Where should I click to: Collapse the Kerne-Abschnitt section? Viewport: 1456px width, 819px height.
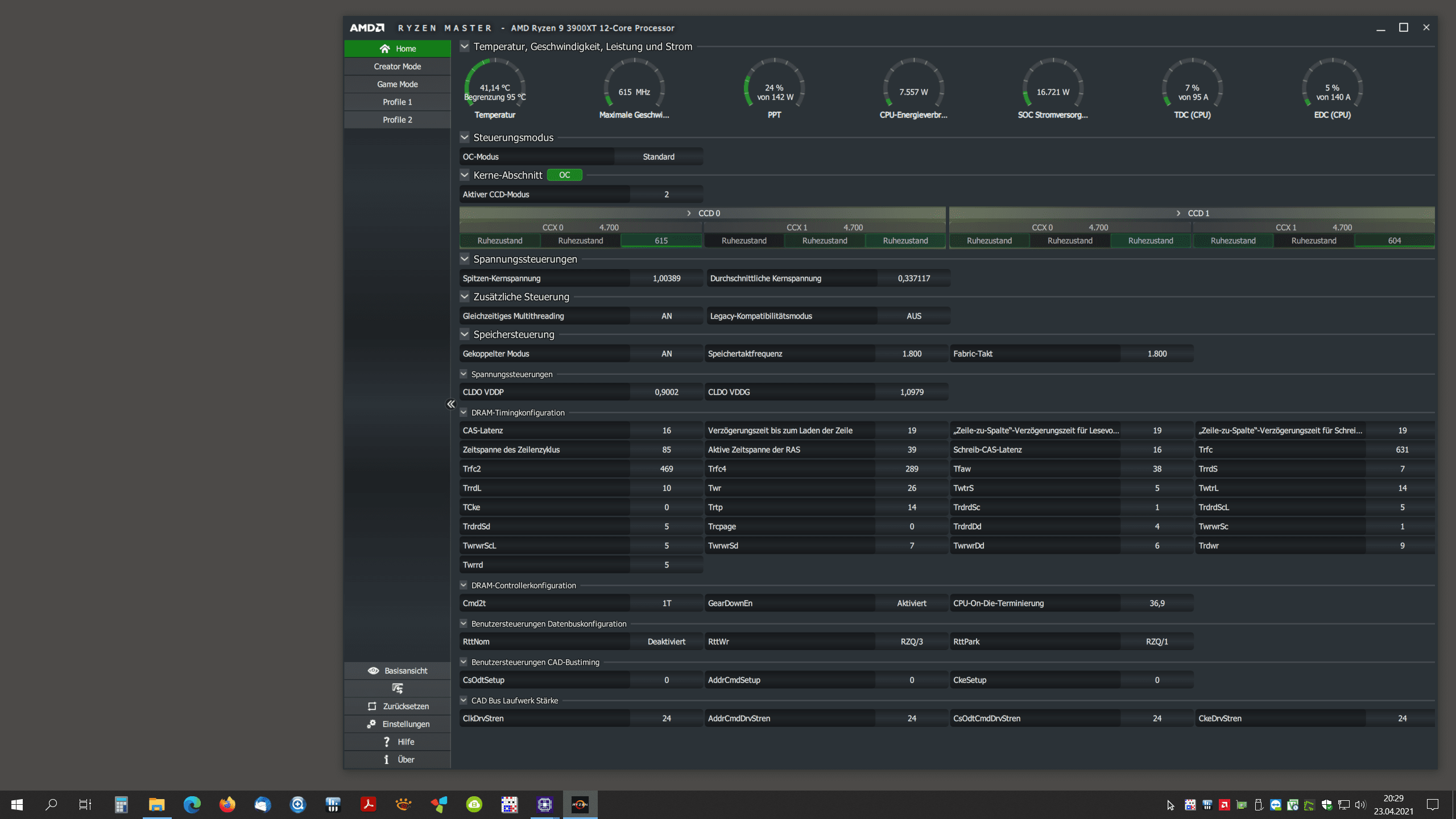pyautogui.click(x=465, y=175)
